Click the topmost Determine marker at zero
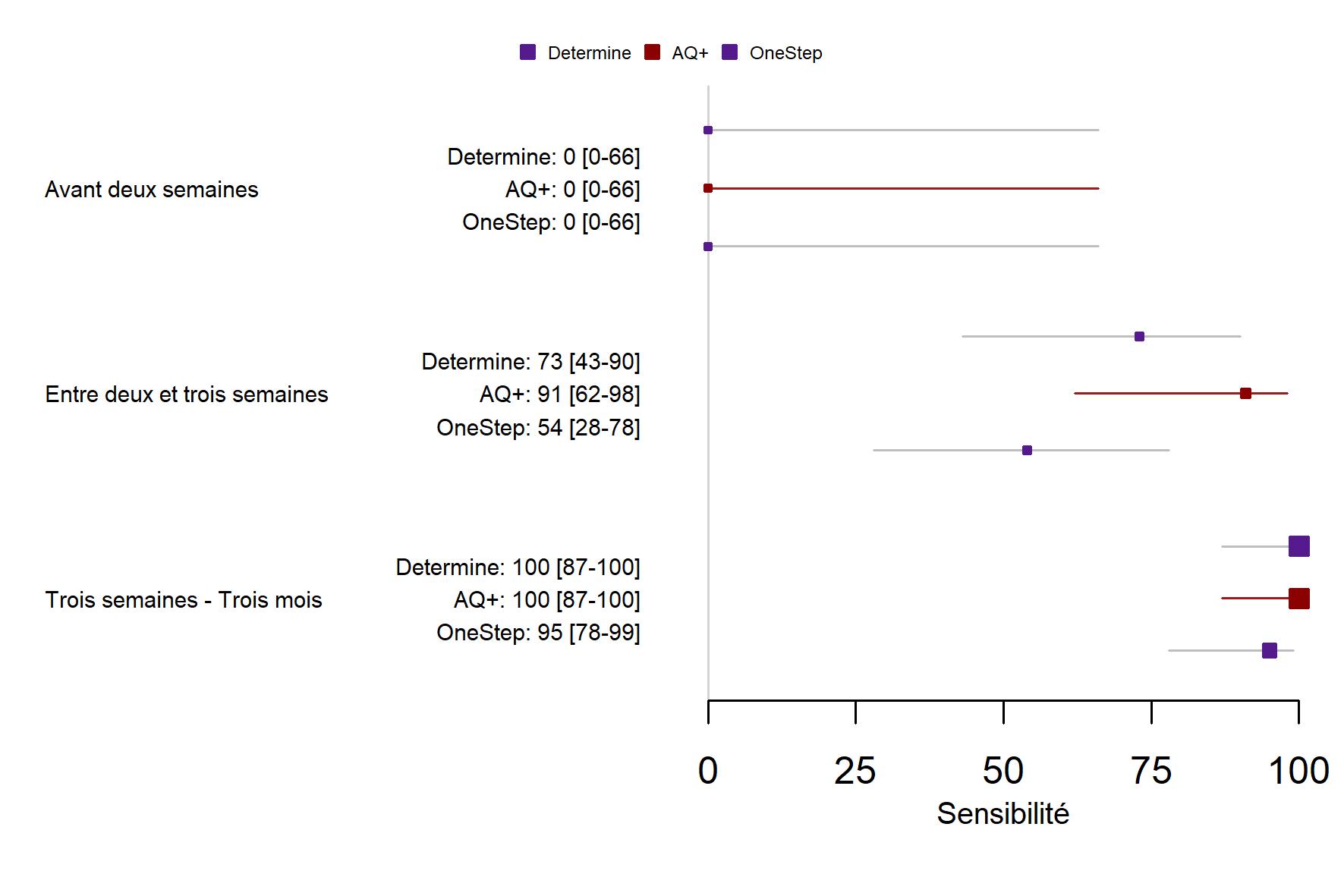 (708, 130)
